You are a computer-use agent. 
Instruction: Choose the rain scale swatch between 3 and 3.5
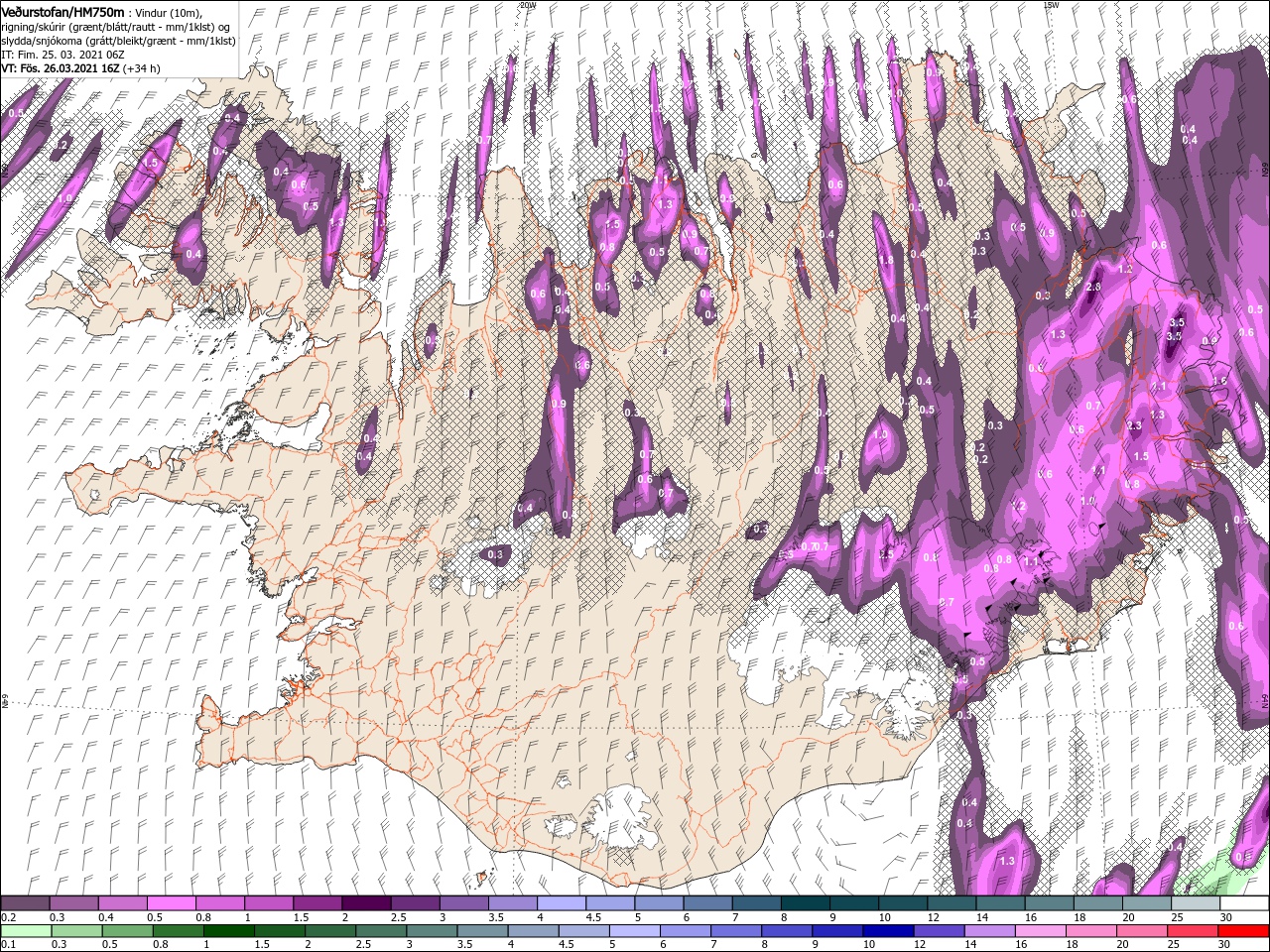(433, 931)
